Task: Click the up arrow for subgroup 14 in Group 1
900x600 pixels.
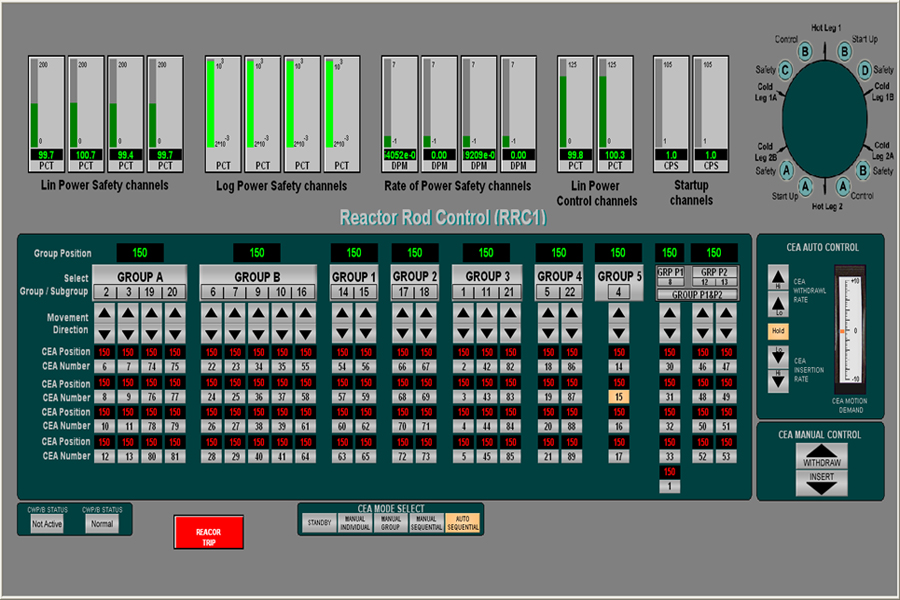Action: pos(343,313)
